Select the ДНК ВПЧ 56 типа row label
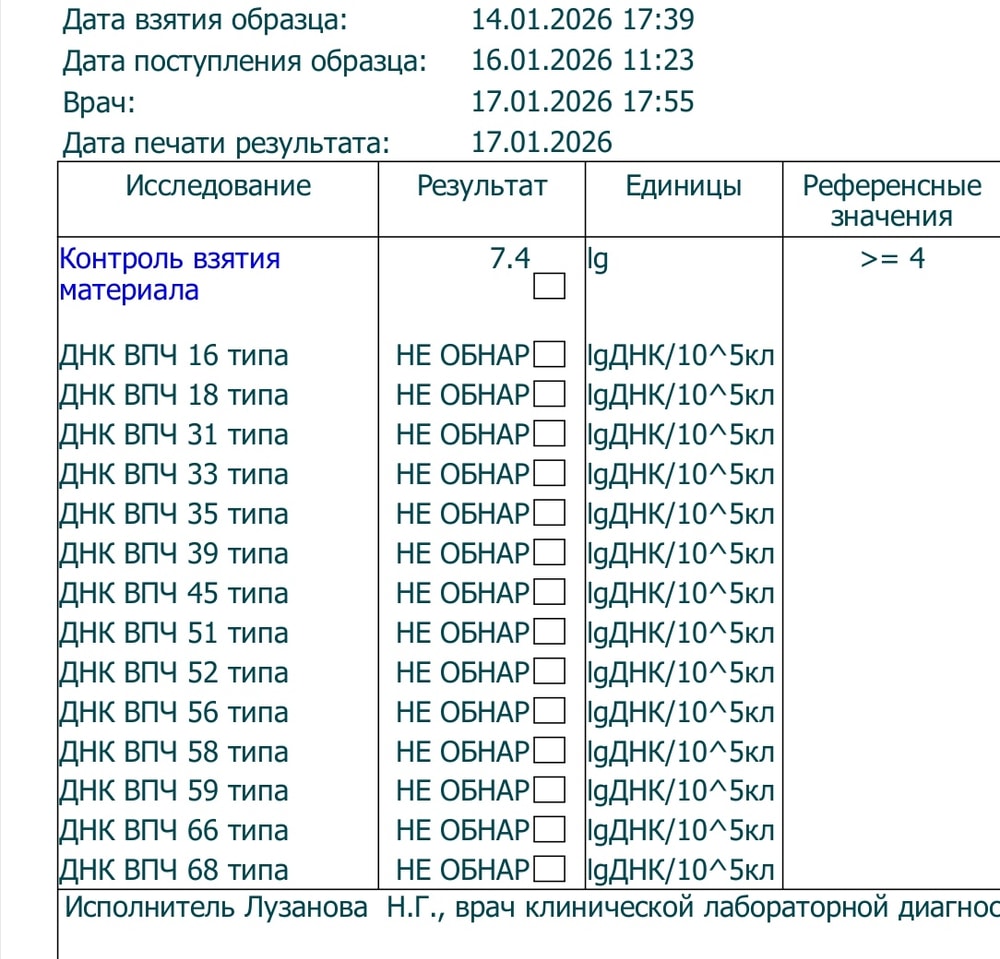 point(173,712)
